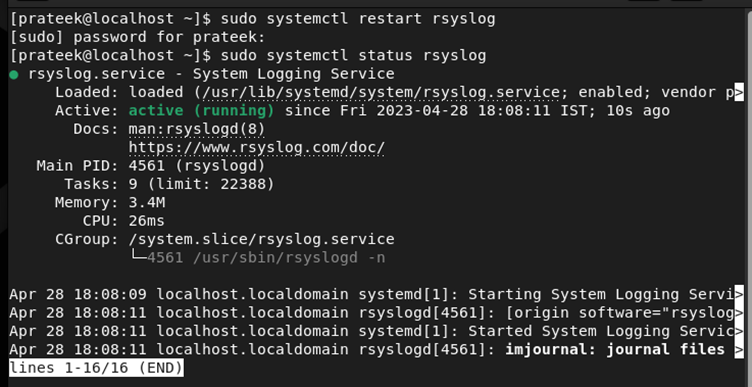Click the /usr/lib/systemd/system/rsyslog.service path link

[x=381, y=93]
